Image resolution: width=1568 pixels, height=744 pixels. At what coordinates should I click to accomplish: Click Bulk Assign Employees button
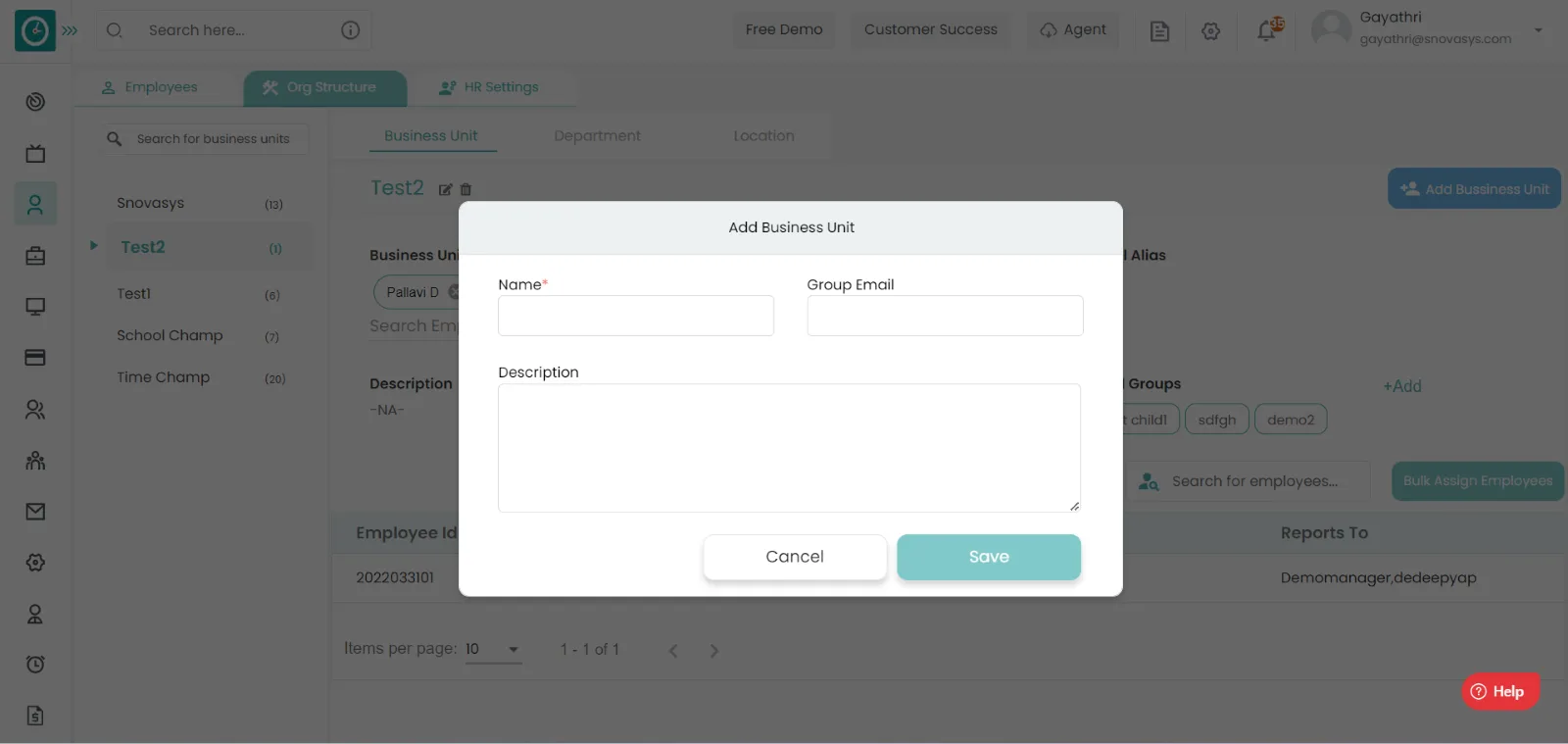coord(1478,481)
